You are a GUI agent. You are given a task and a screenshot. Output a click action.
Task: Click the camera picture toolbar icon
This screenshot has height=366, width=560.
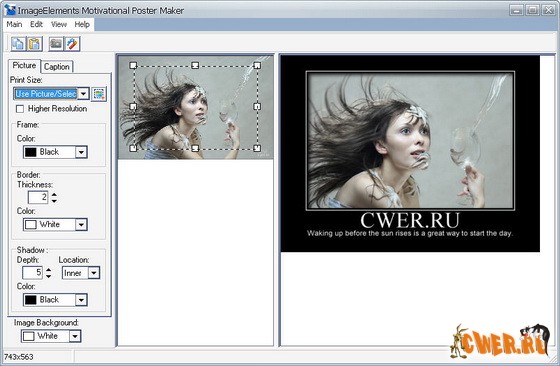(56, 44)
